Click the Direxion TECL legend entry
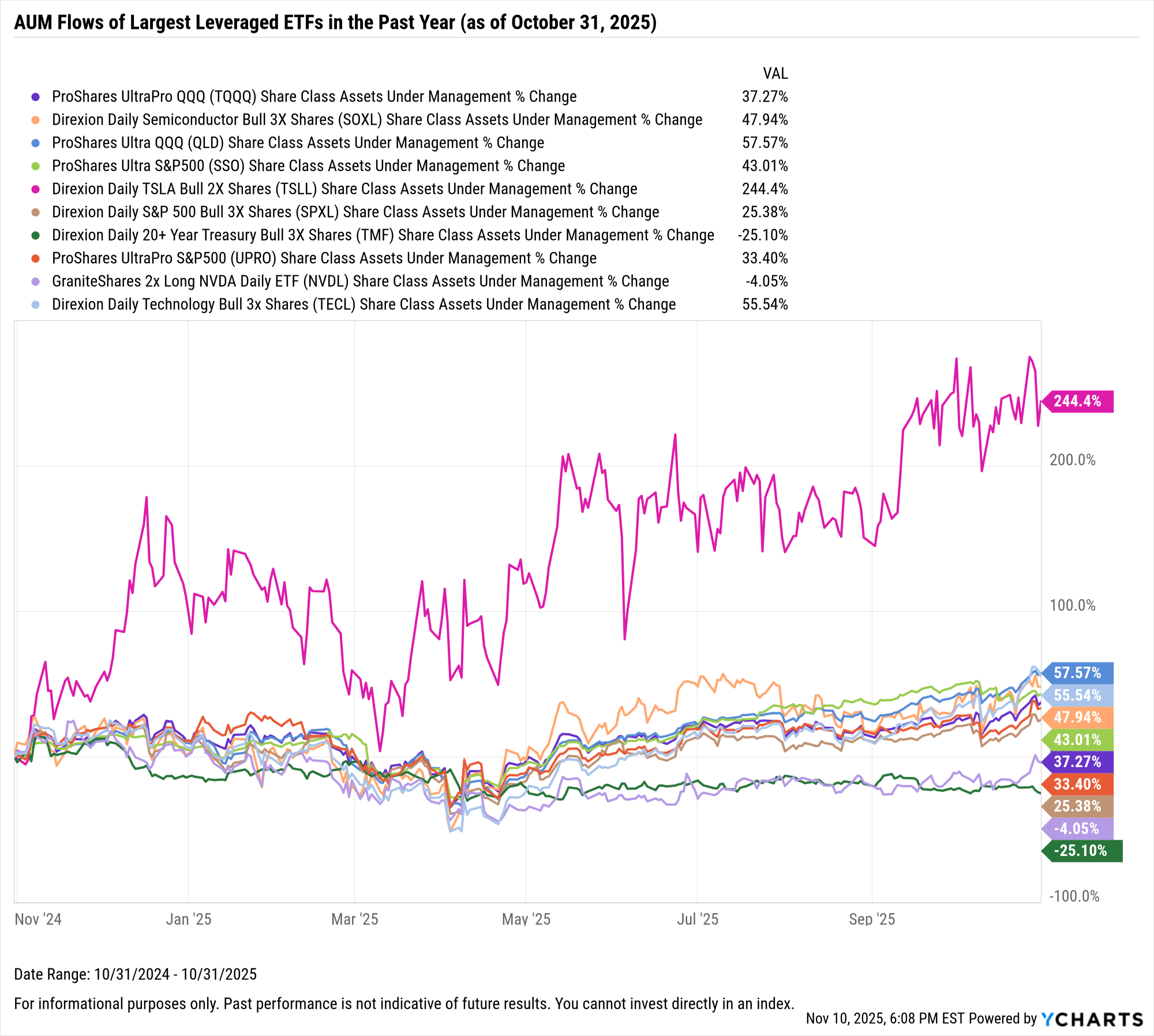This screenshot has width=1154, height=1036. (x=364, y=305)
